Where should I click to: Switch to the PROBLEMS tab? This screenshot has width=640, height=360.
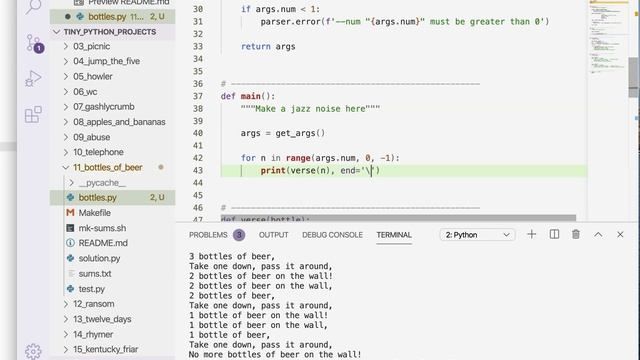[x=208, y=235]
